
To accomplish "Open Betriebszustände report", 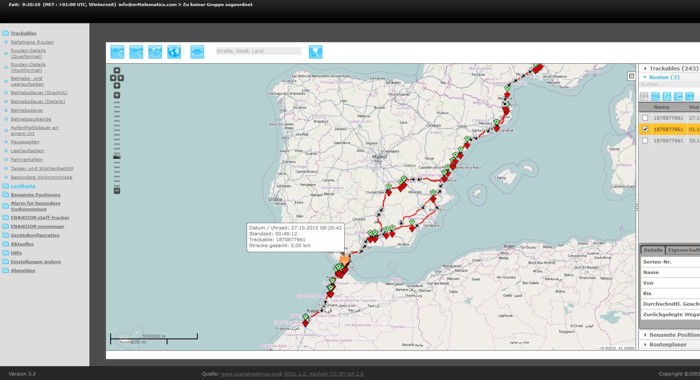I will (31, 119).
